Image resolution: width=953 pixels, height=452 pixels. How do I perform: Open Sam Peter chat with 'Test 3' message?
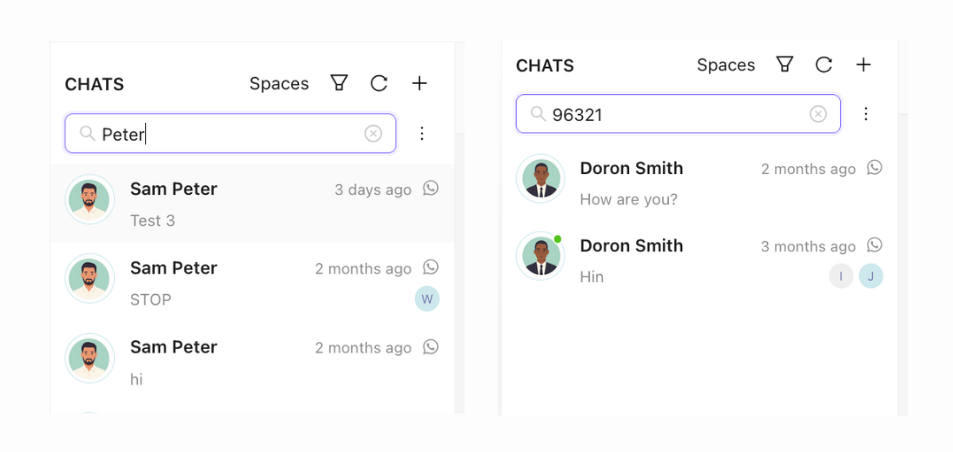252,204
